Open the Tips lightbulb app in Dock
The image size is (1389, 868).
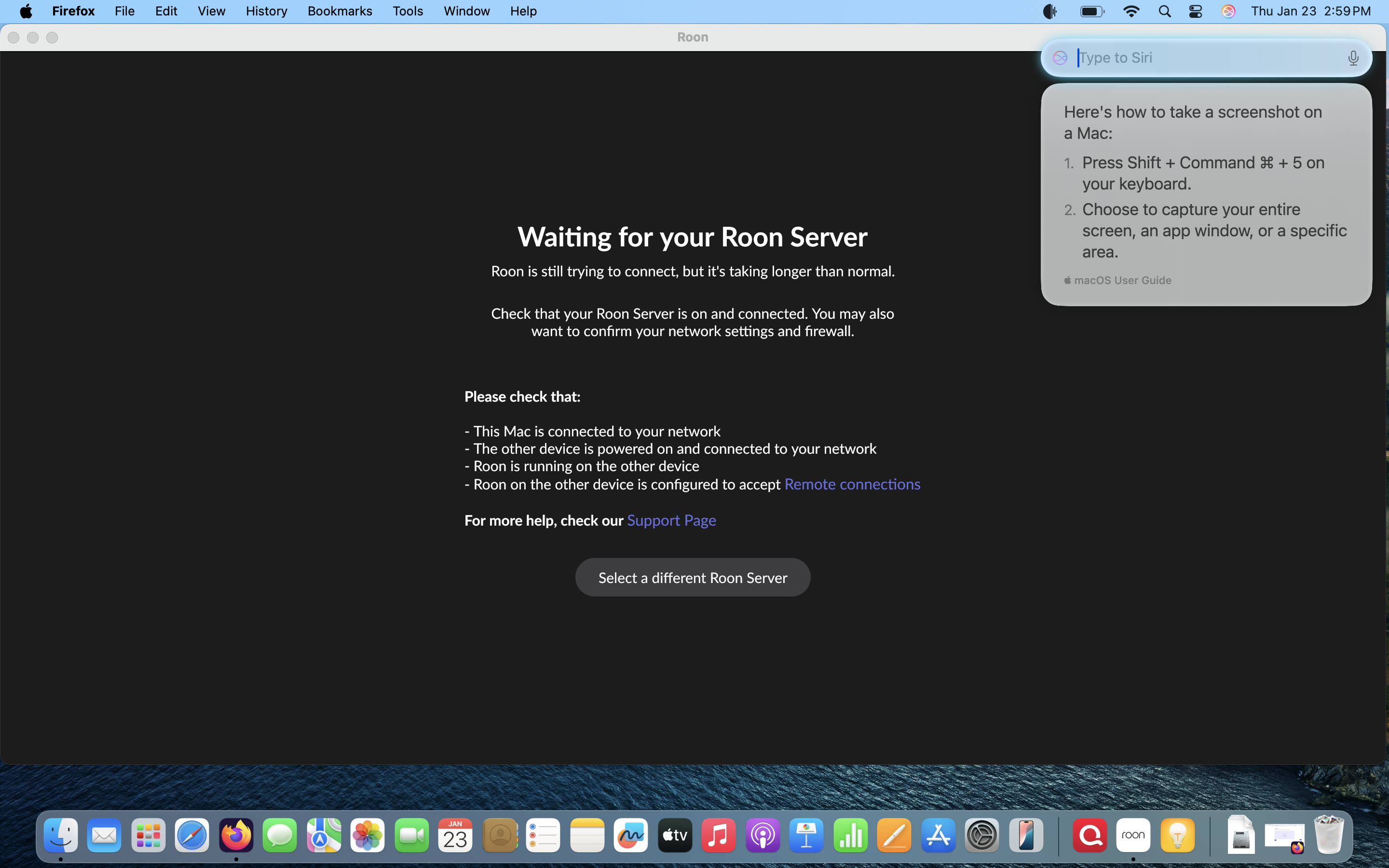(x=1177, y=835)
